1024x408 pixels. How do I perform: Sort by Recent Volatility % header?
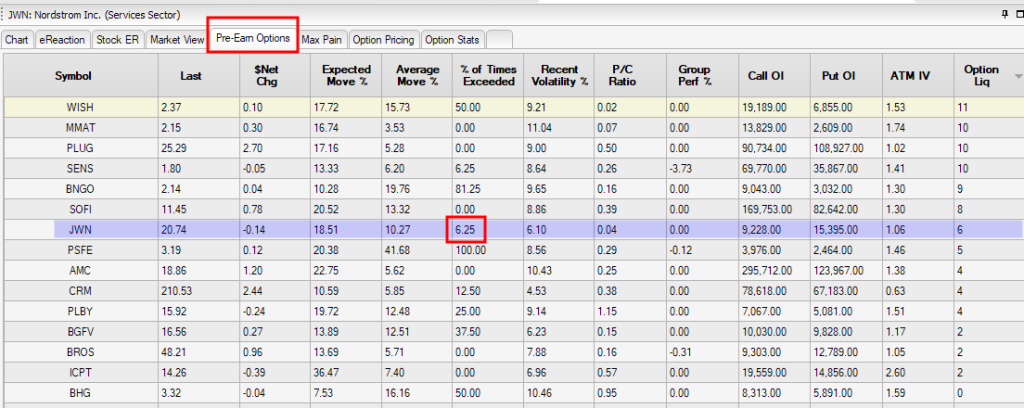pos(559,76)
